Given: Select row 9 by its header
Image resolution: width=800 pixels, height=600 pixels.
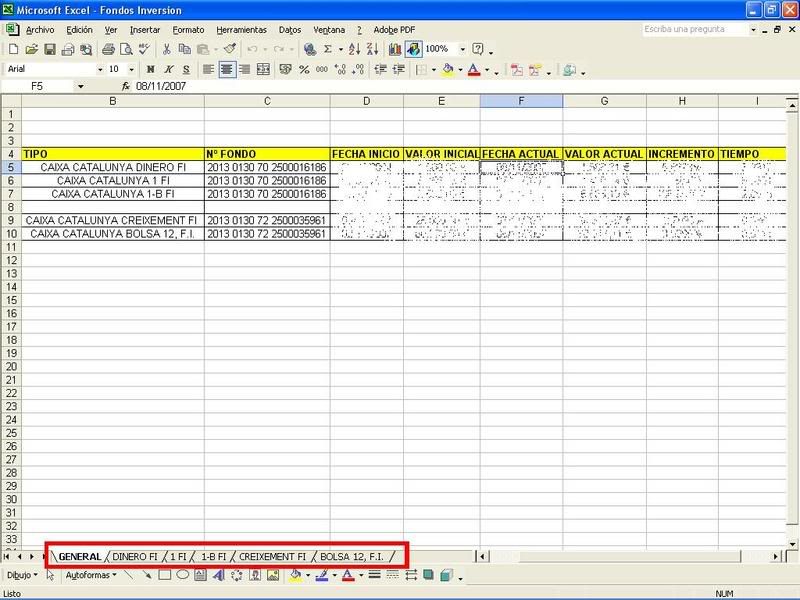Looking at the screenshot, I should (x=11, y=220).
